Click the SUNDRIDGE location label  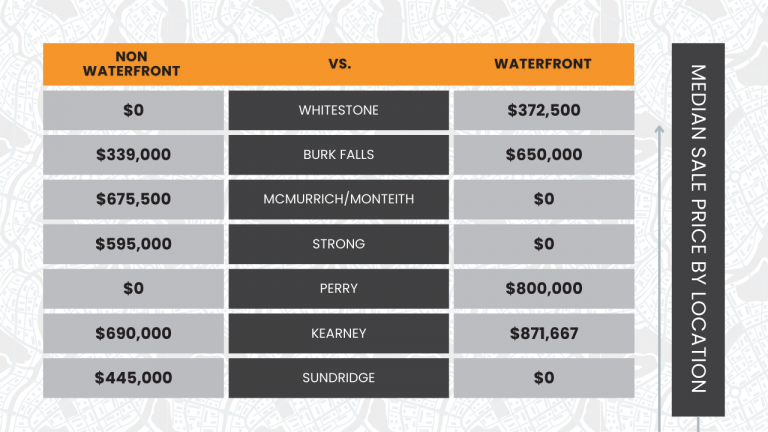tap(338, 378)
